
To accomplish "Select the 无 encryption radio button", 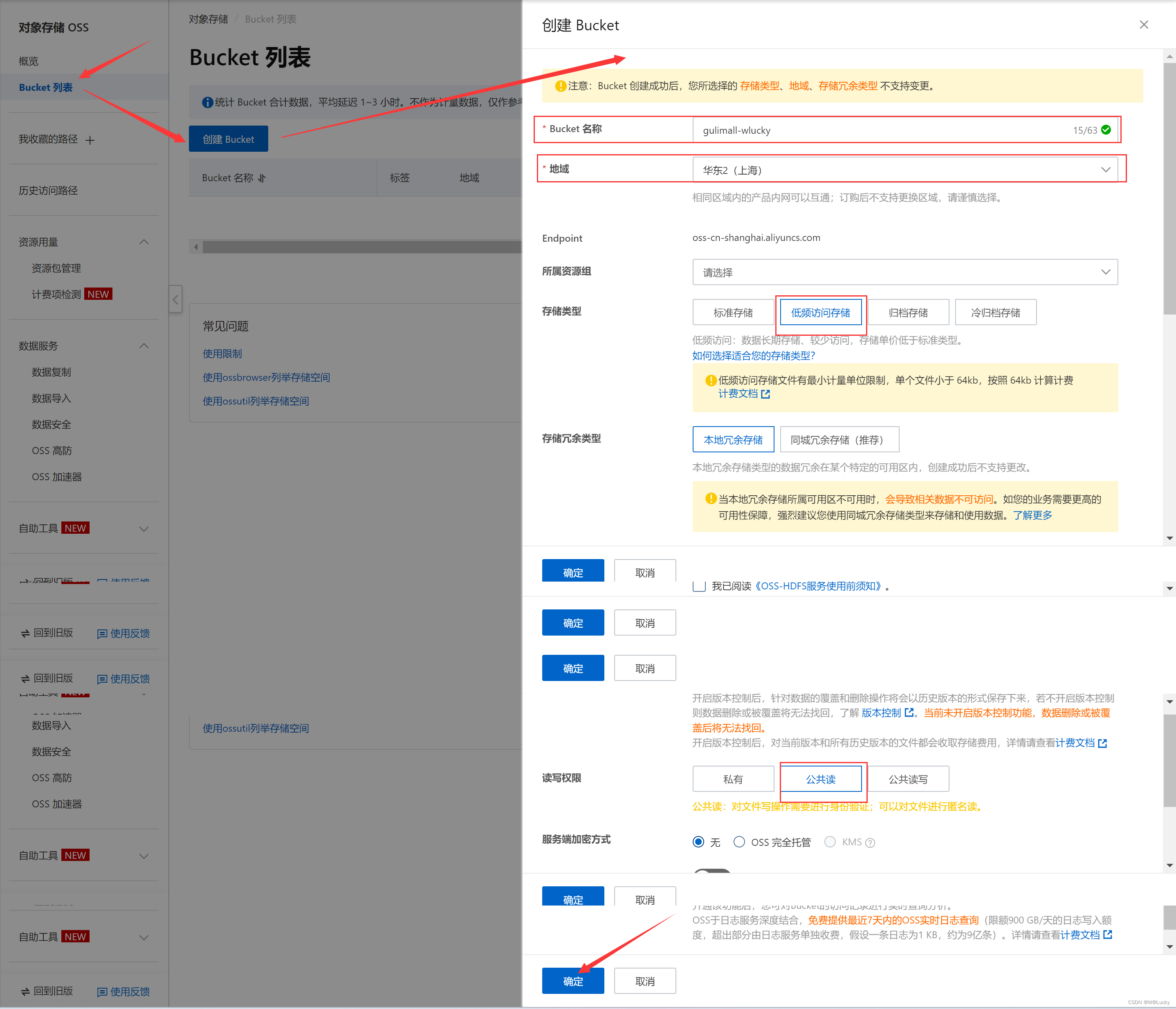I will pos(699,842).
